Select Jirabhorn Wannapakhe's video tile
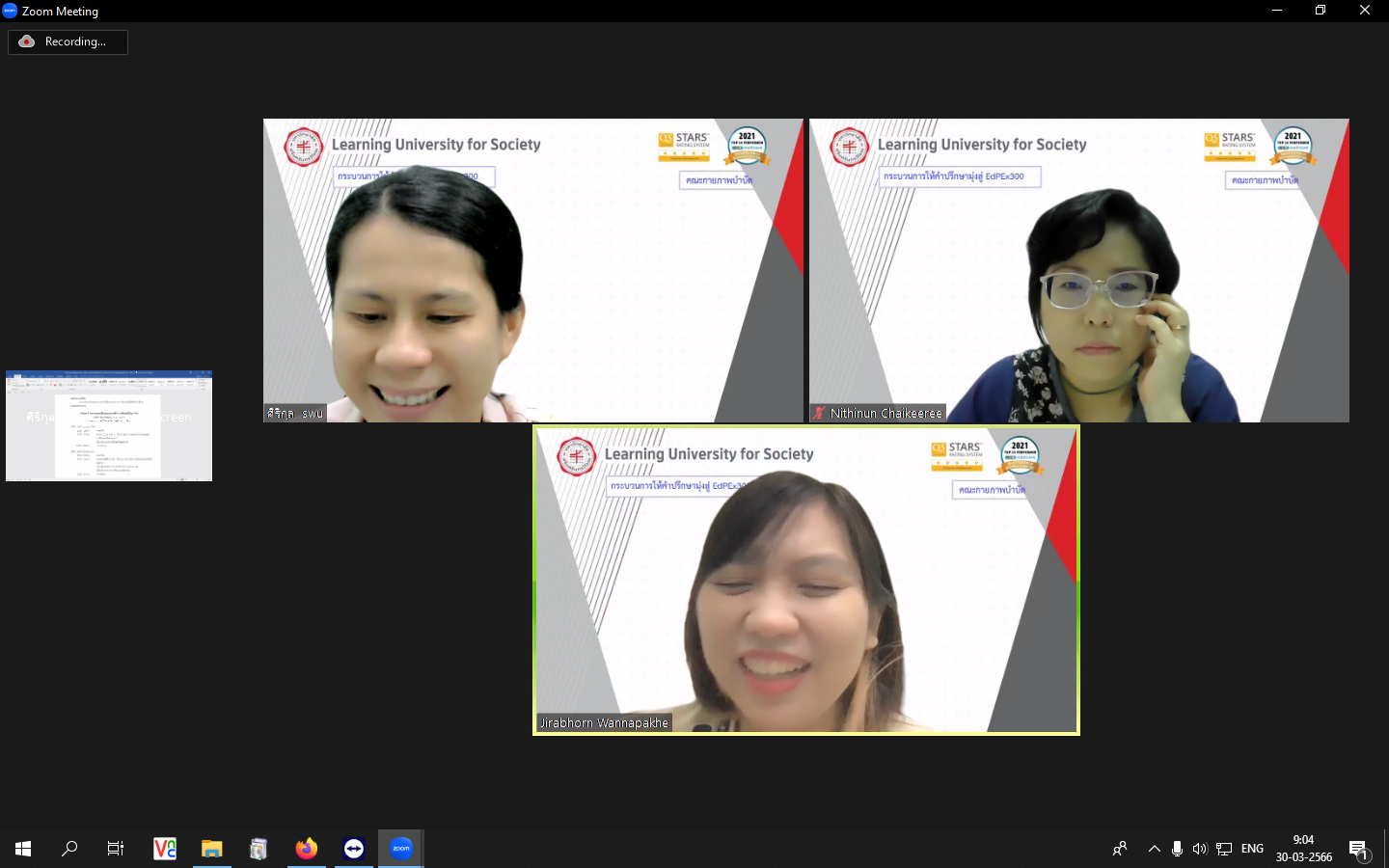The width and height of the screenshot is (1389, 868). [805, 580]
